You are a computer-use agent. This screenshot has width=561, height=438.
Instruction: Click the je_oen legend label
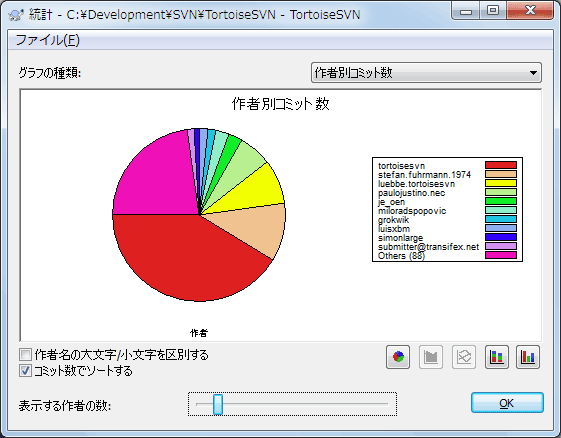point(391,202)
